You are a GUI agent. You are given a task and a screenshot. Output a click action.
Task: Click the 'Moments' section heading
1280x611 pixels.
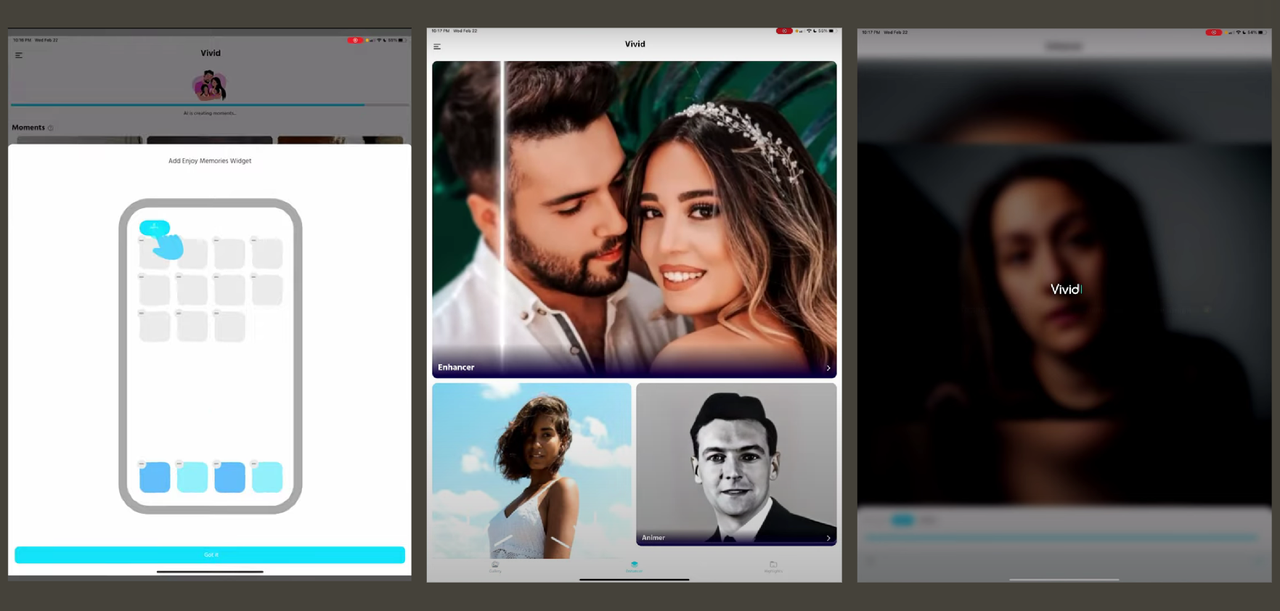click(28, 128)
